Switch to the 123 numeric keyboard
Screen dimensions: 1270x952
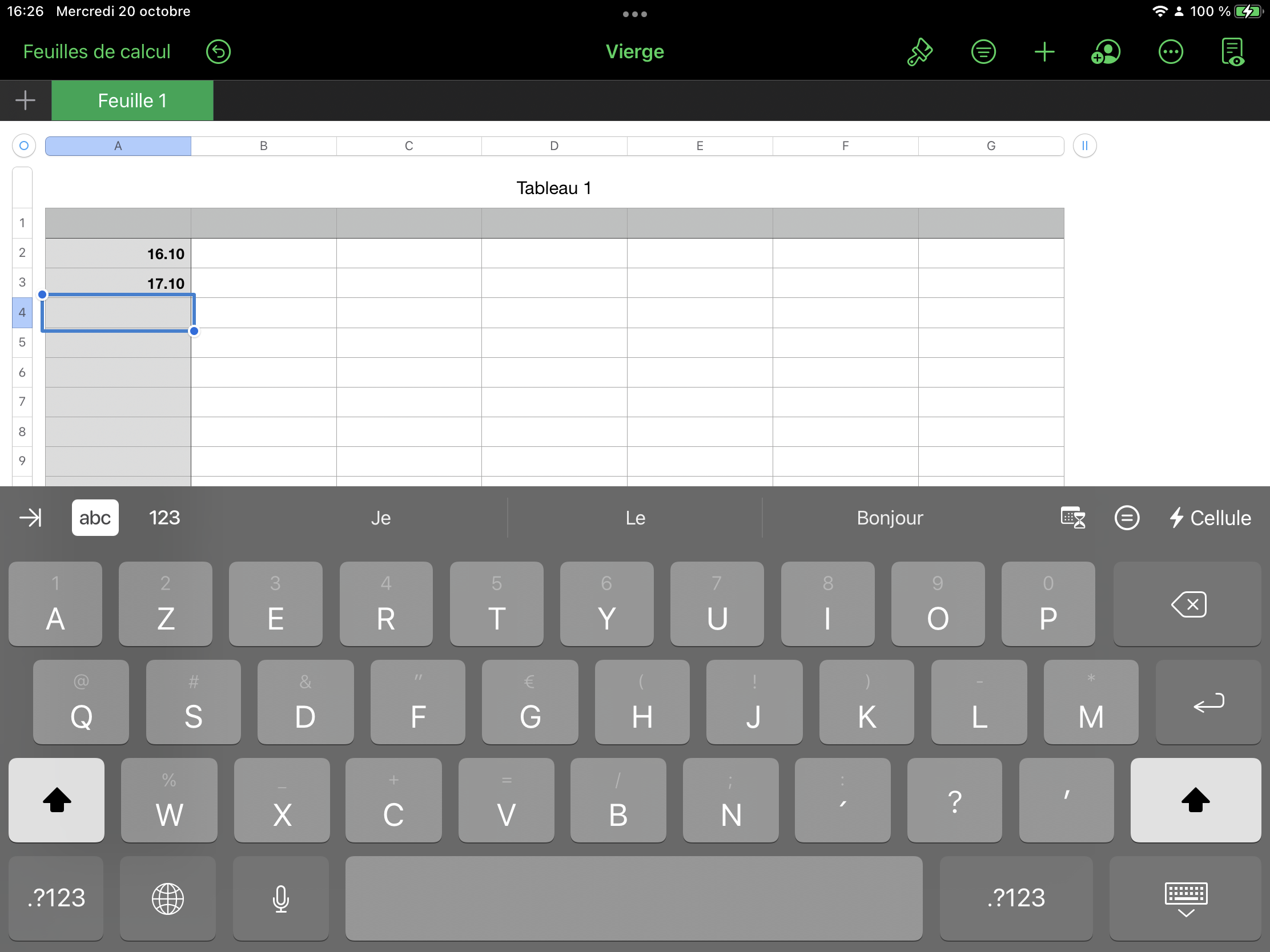164,518
